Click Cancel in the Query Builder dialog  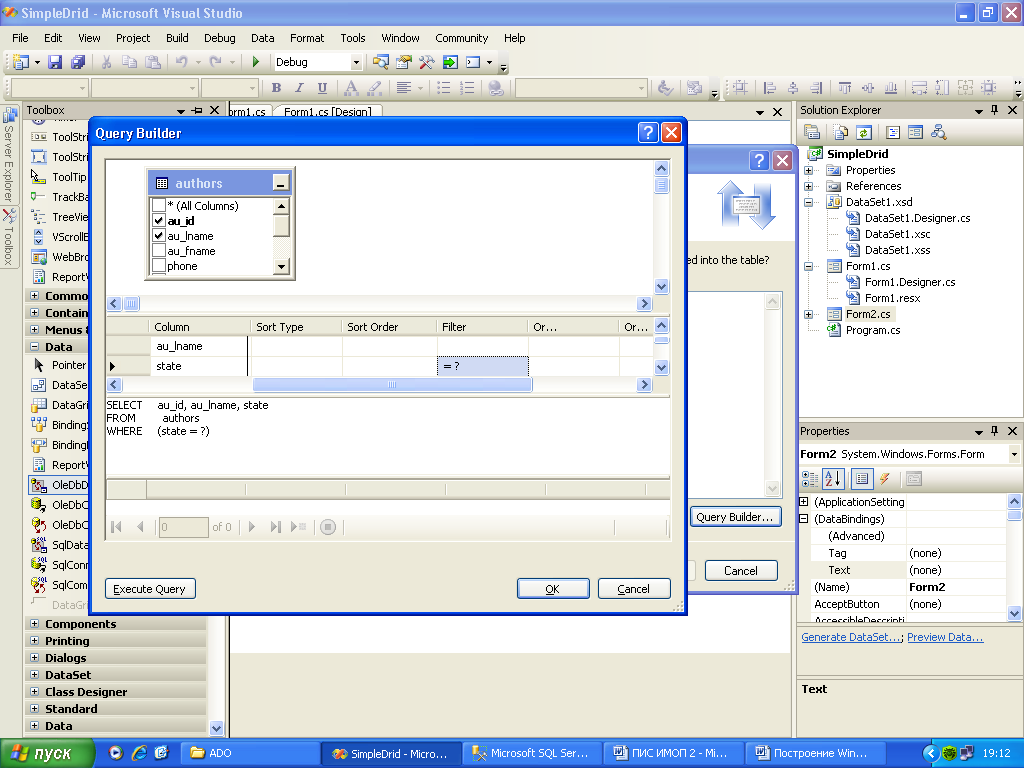[x=633, y=589]
